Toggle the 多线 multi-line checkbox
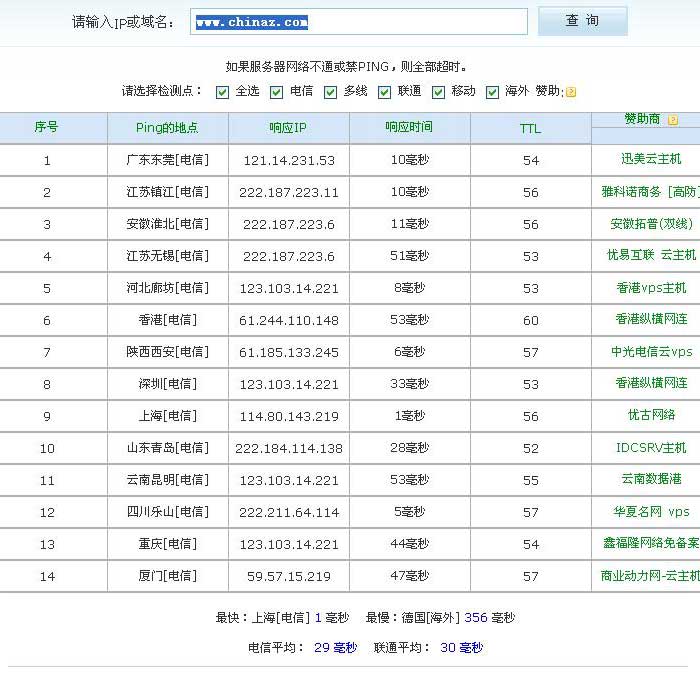 [x=330, y=92]
